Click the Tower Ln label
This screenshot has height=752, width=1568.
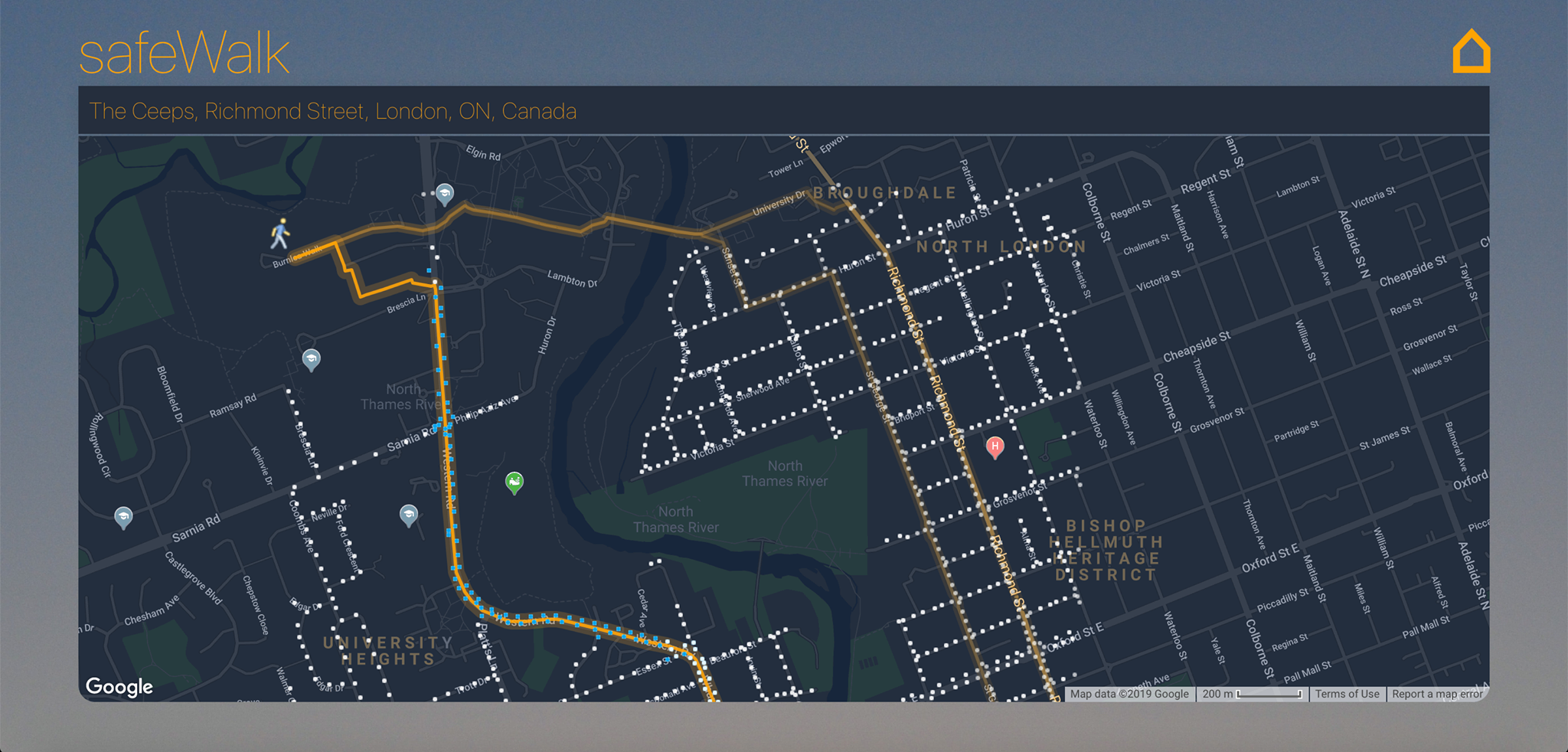point(786,168)
